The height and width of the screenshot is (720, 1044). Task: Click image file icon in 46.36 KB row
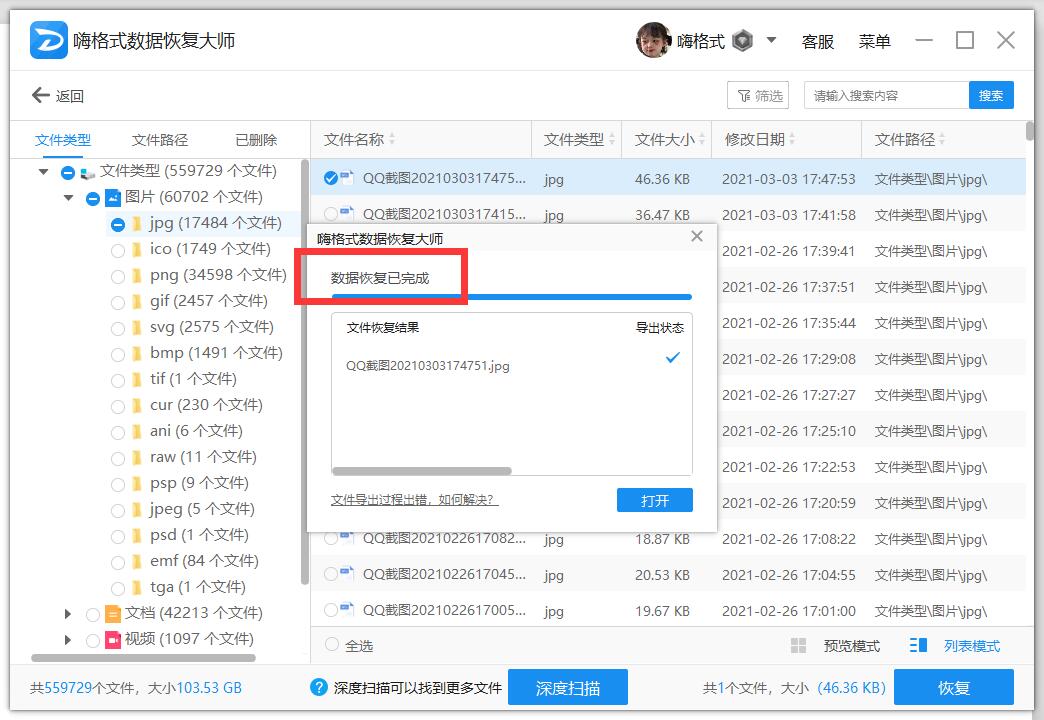tap(347, 177)
